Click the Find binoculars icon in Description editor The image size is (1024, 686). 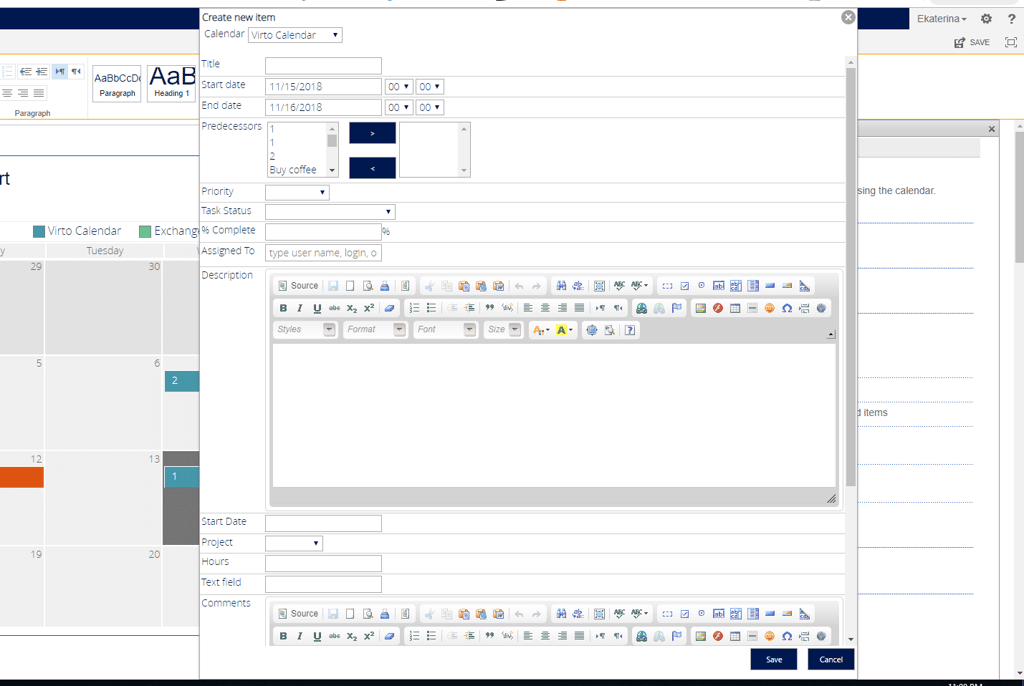[561, 286]
